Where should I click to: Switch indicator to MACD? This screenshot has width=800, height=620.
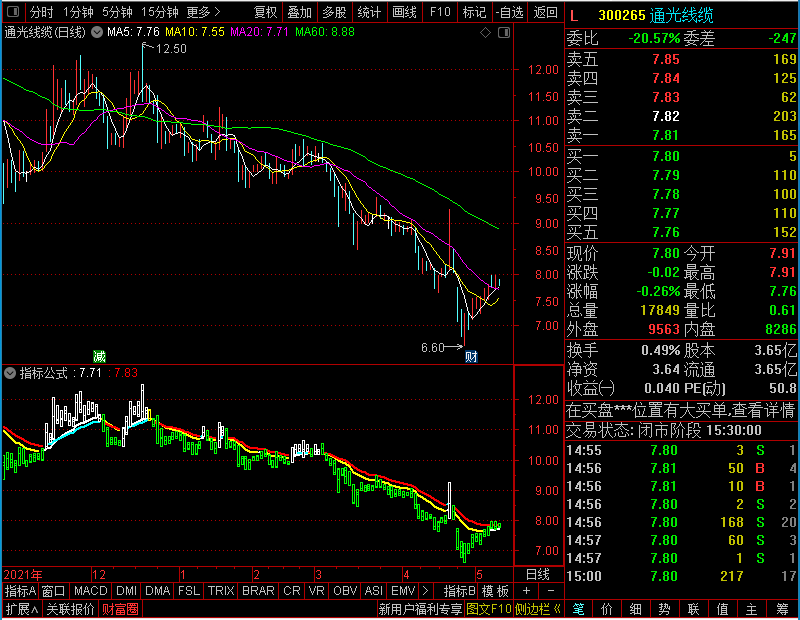click(x=90, y=591)
